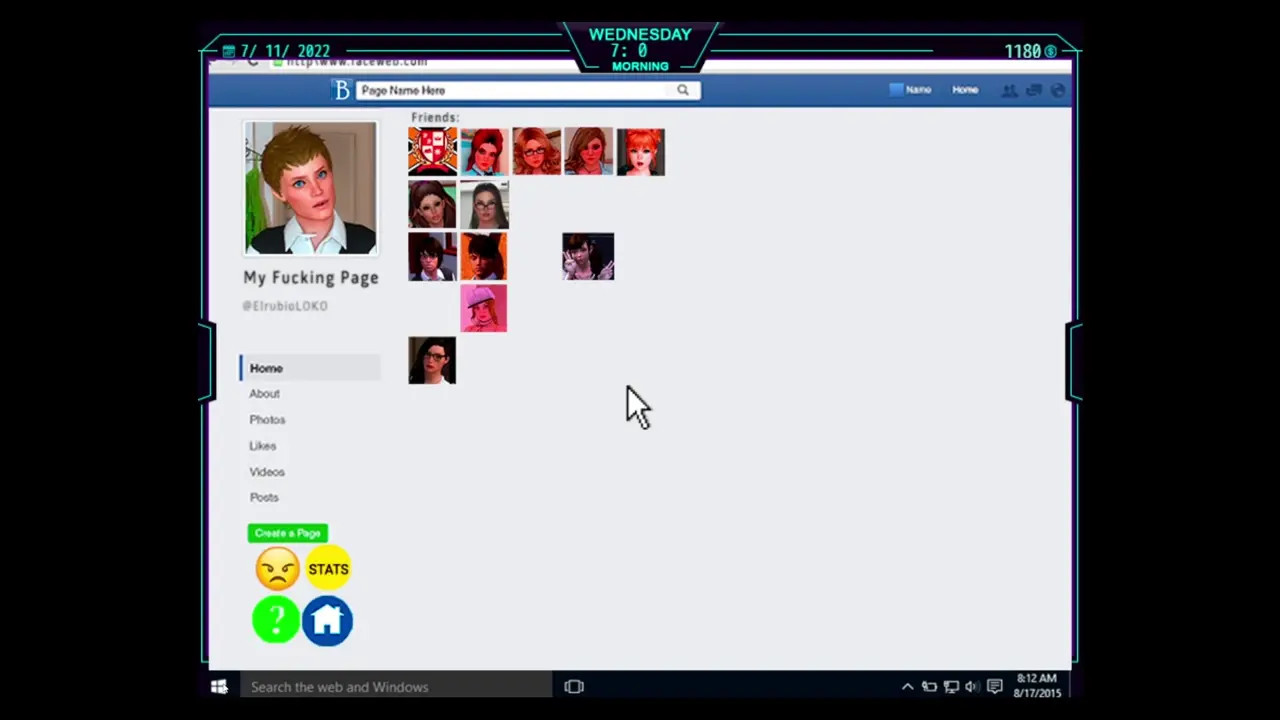
Task: Open the friend wearing a pink hat
Action: [484, 308]
